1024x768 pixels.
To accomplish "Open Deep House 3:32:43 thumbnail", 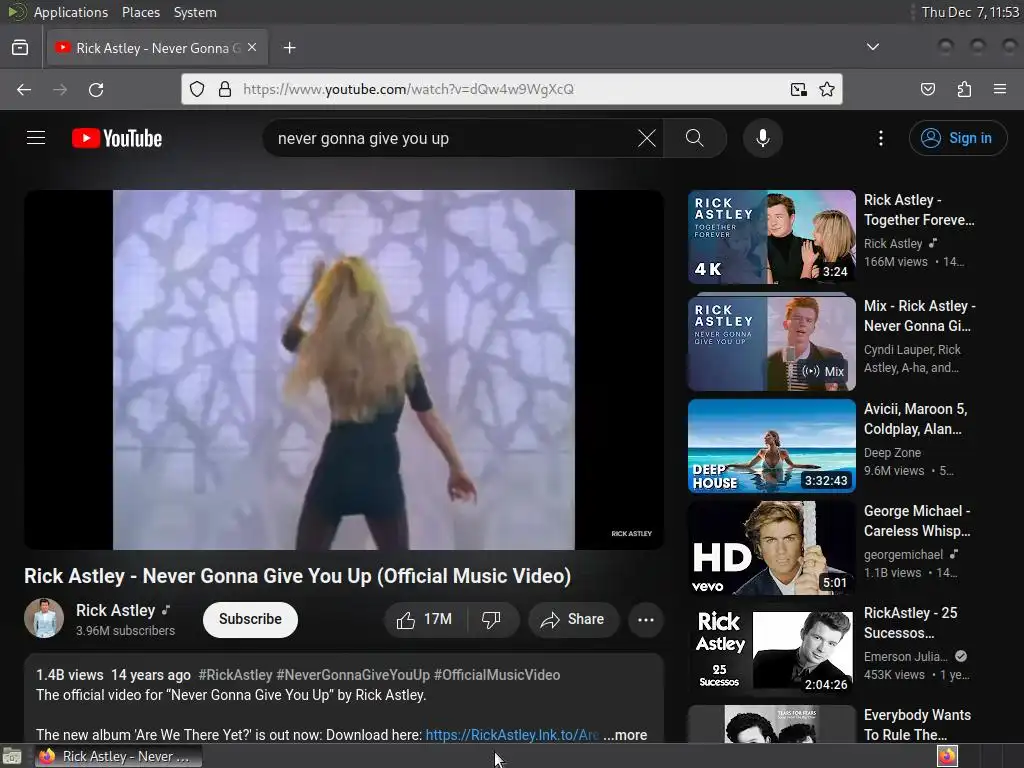I will (771, 446).
